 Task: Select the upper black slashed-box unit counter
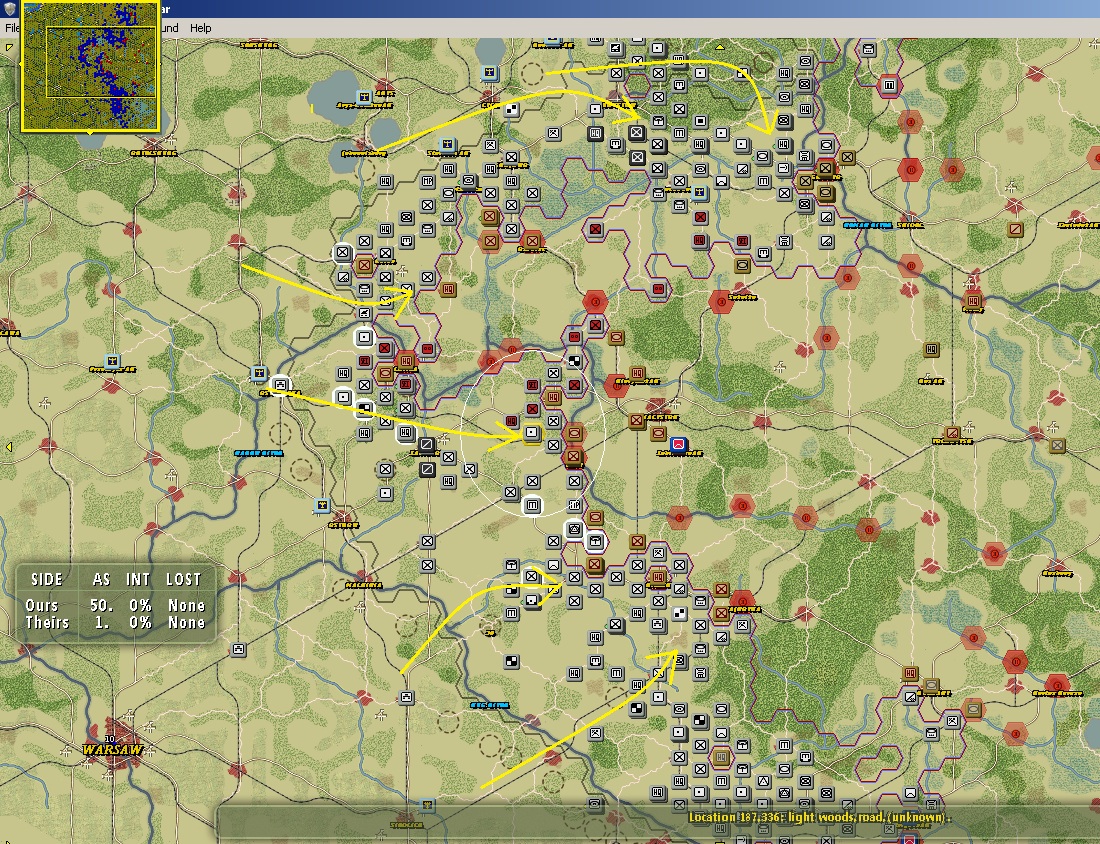pyautogui.click(x=427, y=444)
